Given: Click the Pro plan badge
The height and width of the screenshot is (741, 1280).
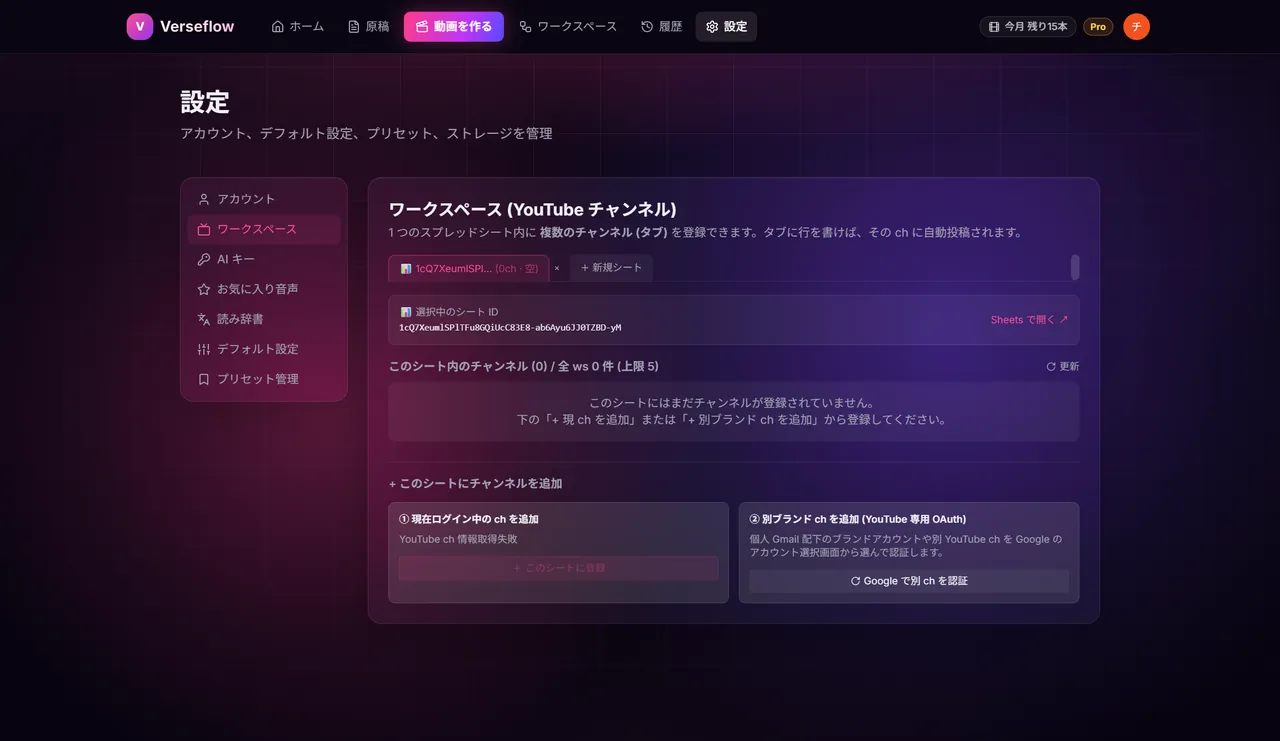Looking at the screenshot, I should point(1098,27).
